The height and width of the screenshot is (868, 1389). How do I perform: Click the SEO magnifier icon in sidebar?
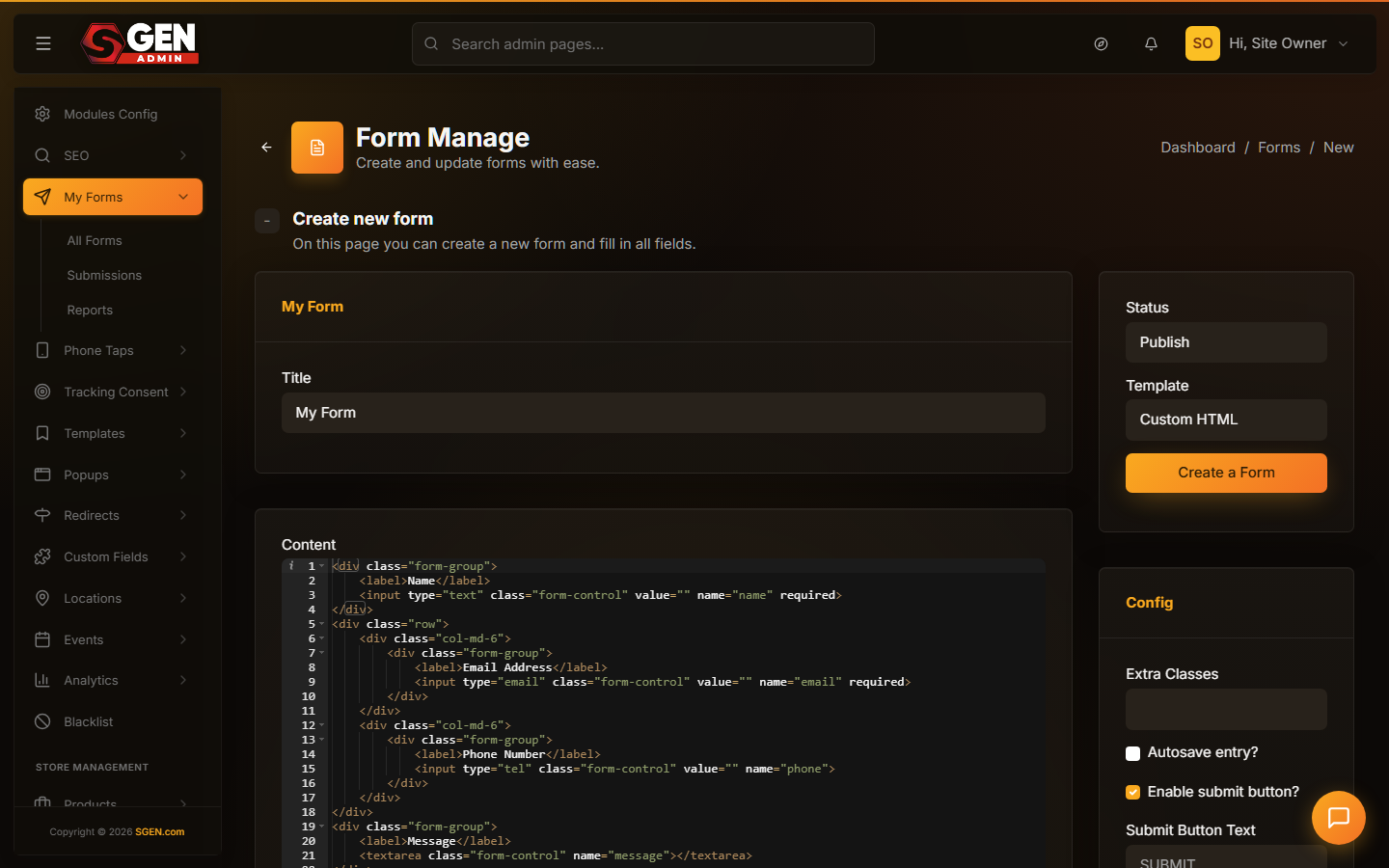pyautogui.click(x=42, y=155)
